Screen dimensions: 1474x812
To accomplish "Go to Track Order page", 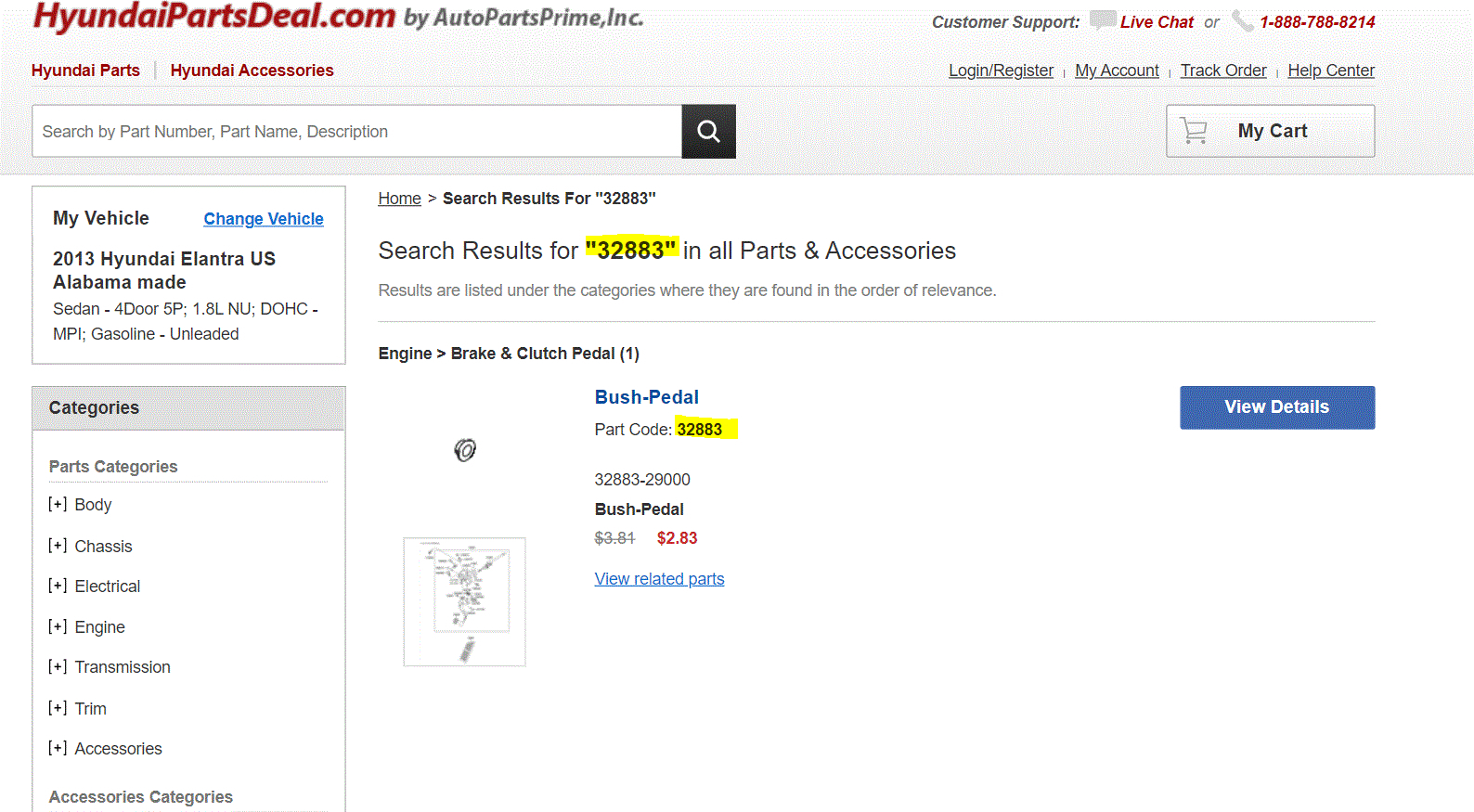I will point(1222,71).
